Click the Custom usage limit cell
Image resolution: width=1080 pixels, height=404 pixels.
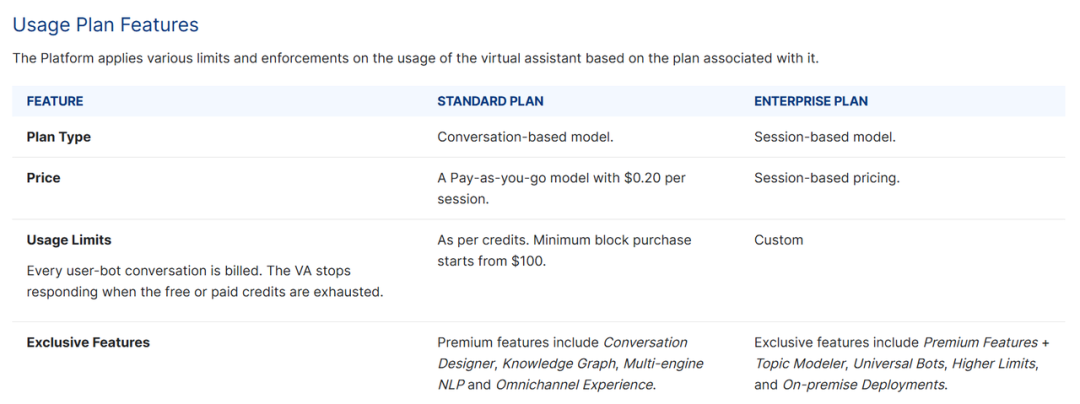point(778,240)
